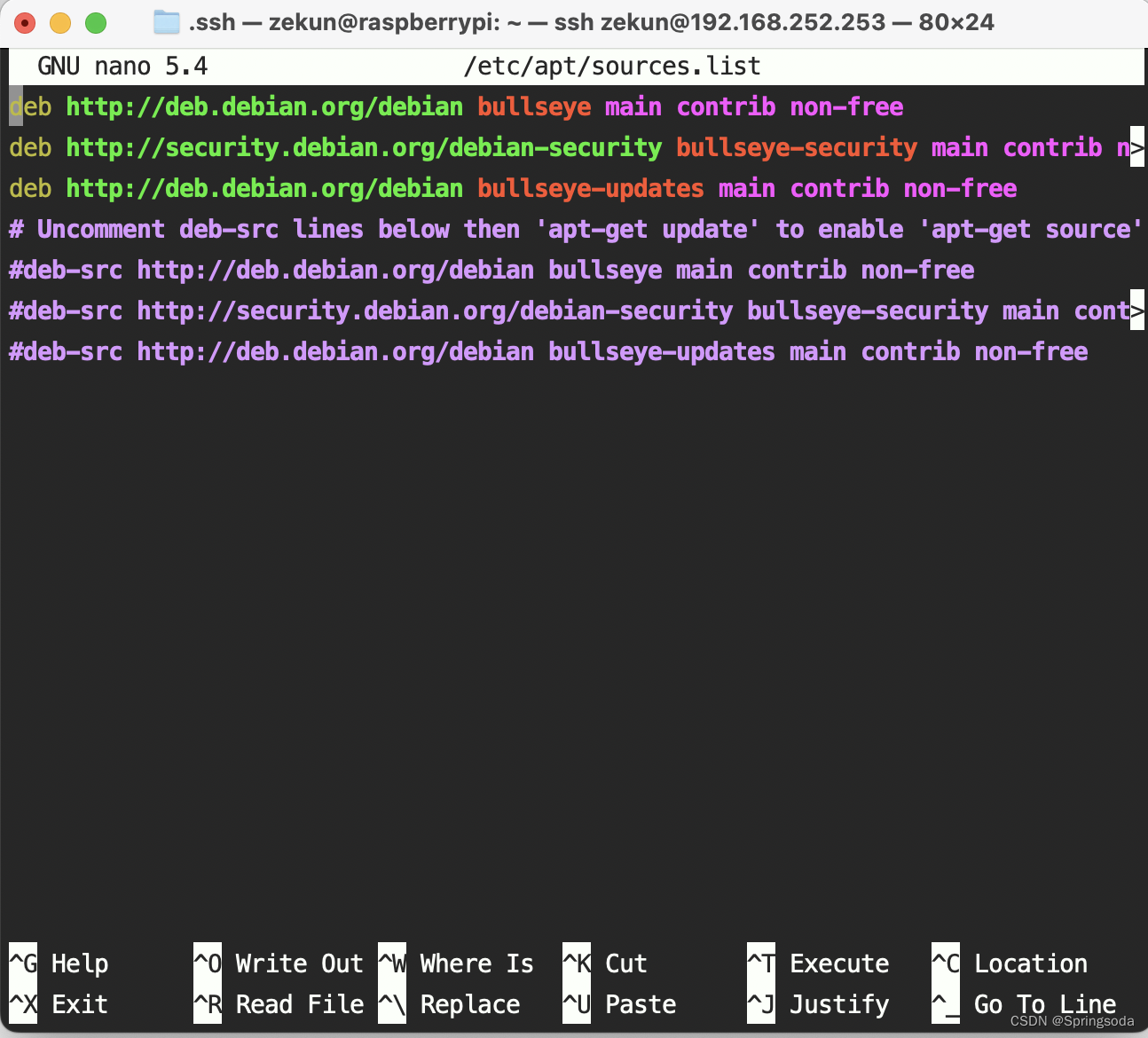This screenshot has width=1148, height=1038.
Task: Click the line overflow marker on bullseye-security deb line
Action: (1136, 148)
